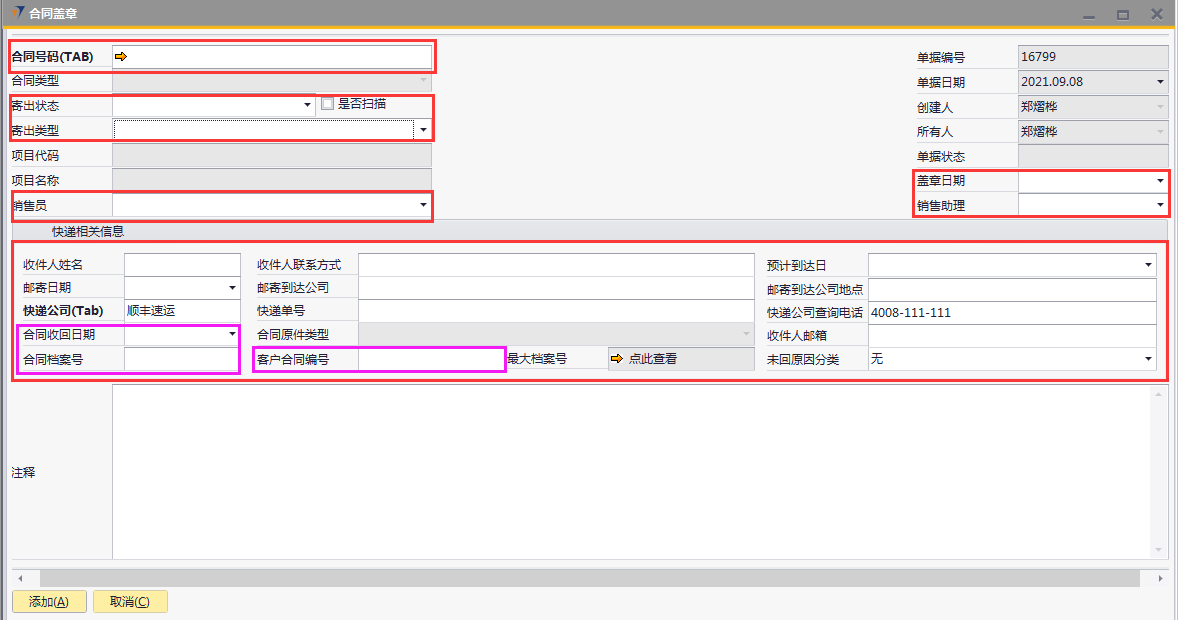1178x620 pixels.
Task: Open the 盖章日期 date picker dropdown
Action: 1160,181
